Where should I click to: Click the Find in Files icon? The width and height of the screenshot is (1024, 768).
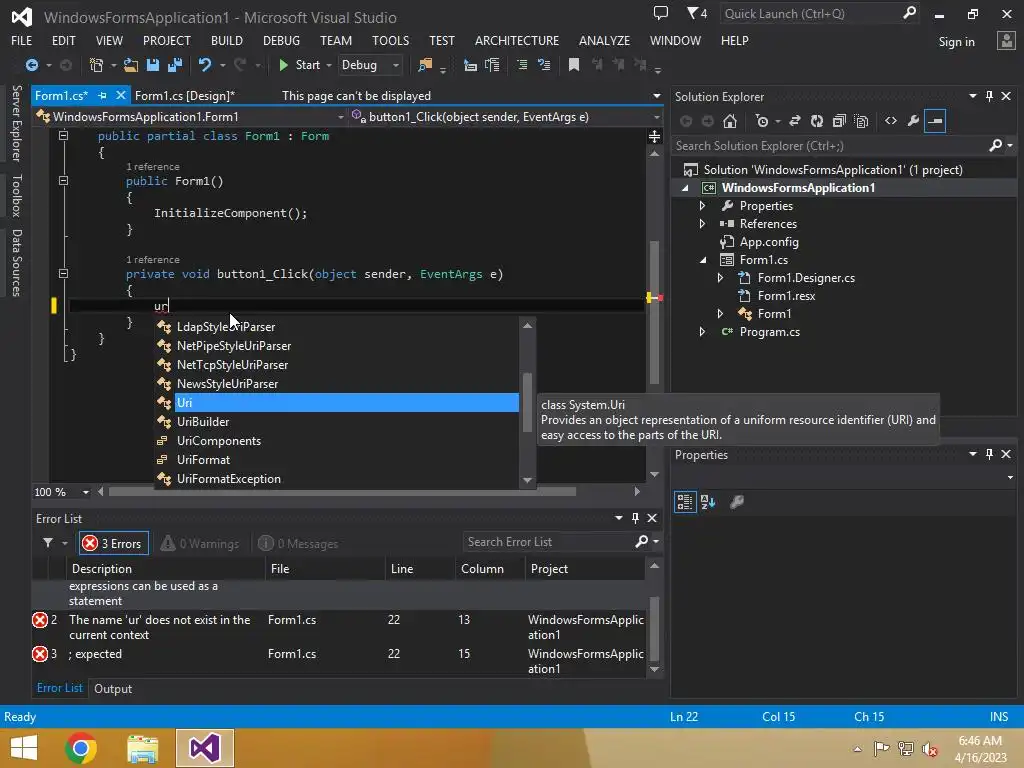point(425,65)
